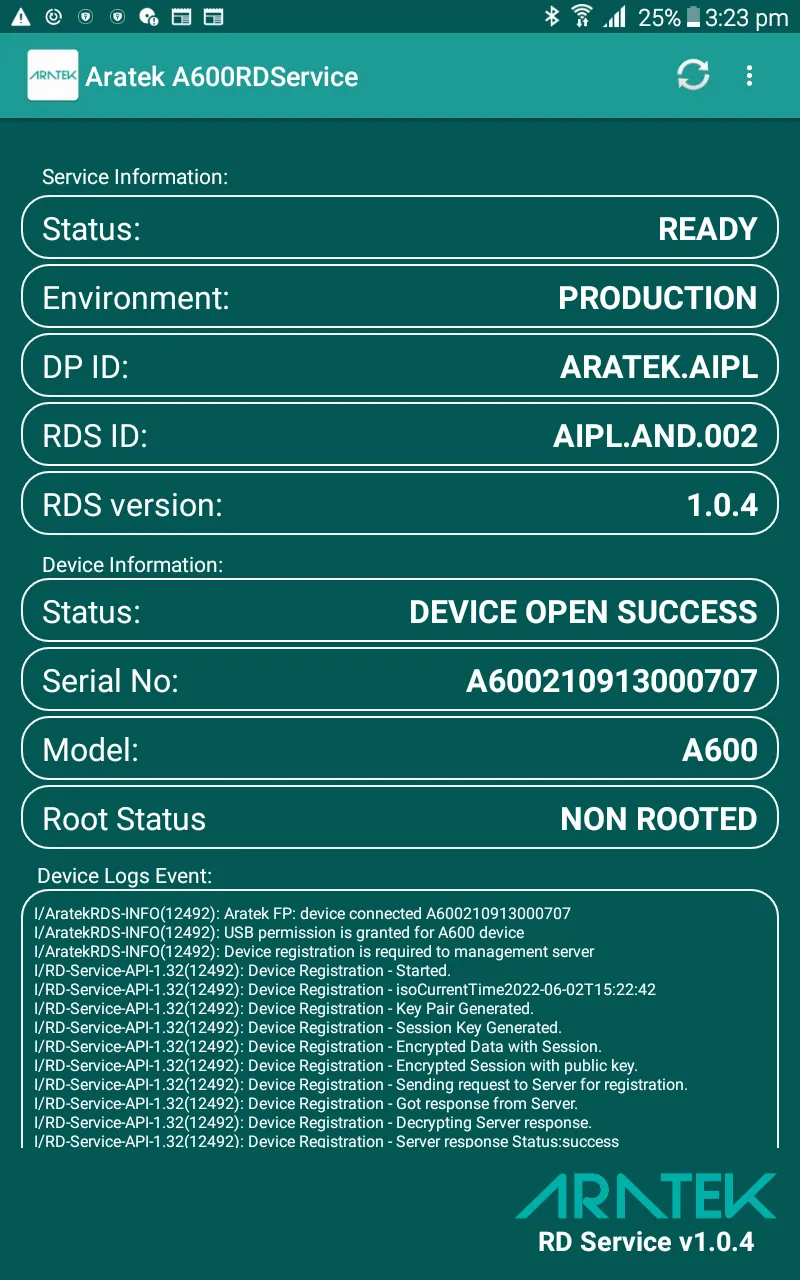Select the DP ID ARATEK.AIPL field

tap(398, 366)
